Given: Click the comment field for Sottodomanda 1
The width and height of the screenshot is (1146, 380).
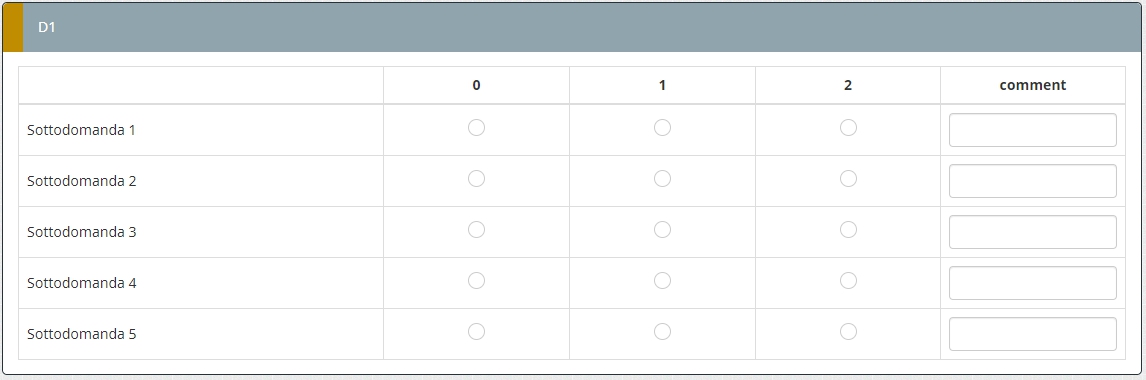Looking at the screenshot, I should [1033, 130].
